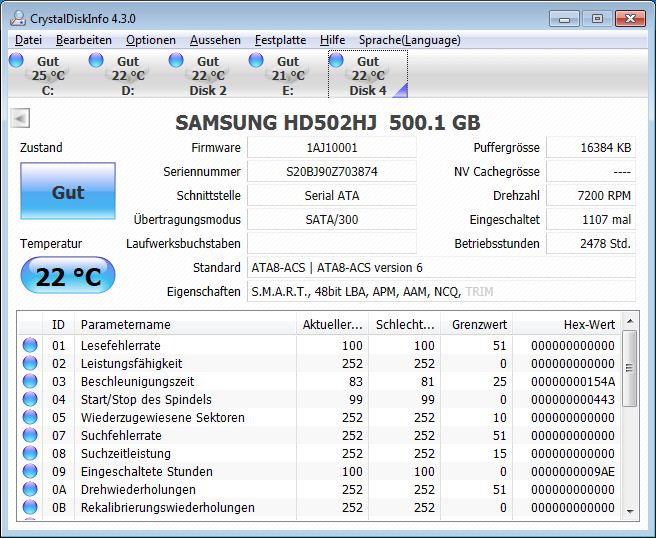
Task: Click the status orb for Rekalibrierungswiederholungen
Action: pos(30,507)
